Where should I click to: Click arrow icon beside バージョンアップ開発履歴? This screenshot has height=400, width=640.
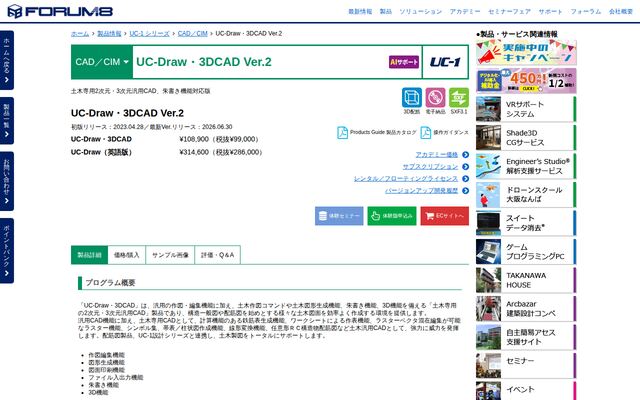tap(465, 191)
